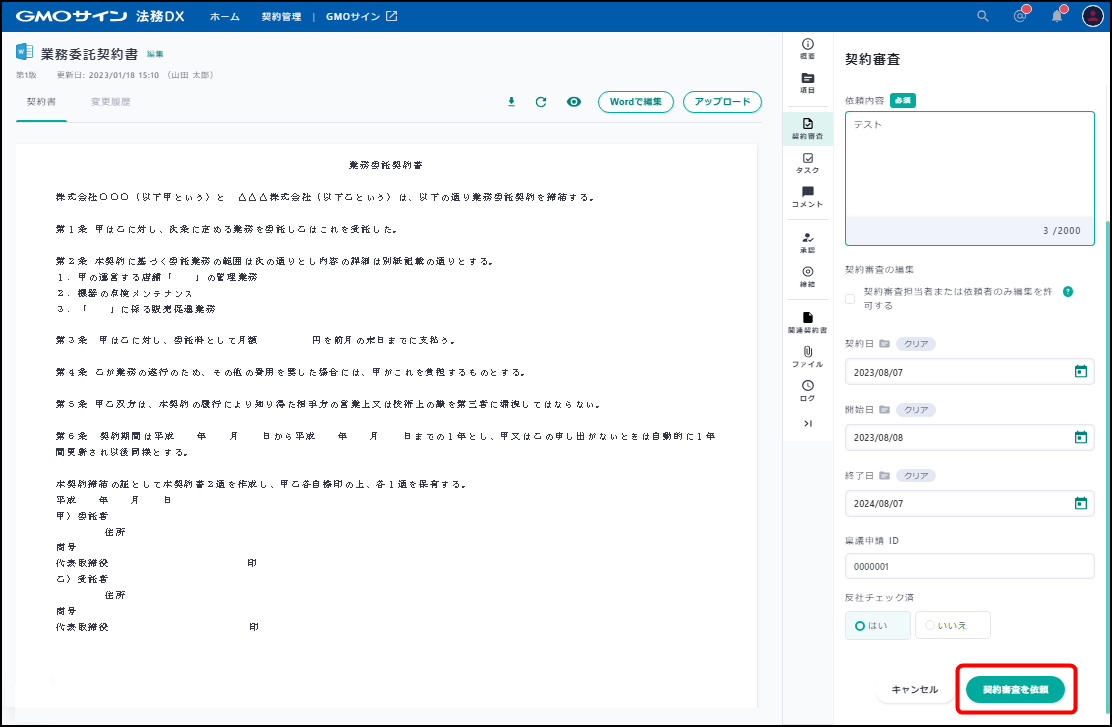The height and width of the screenshot is (727, 1112).
Task: Click the 稟議申請 ID input field
Action: coord(969,566)
